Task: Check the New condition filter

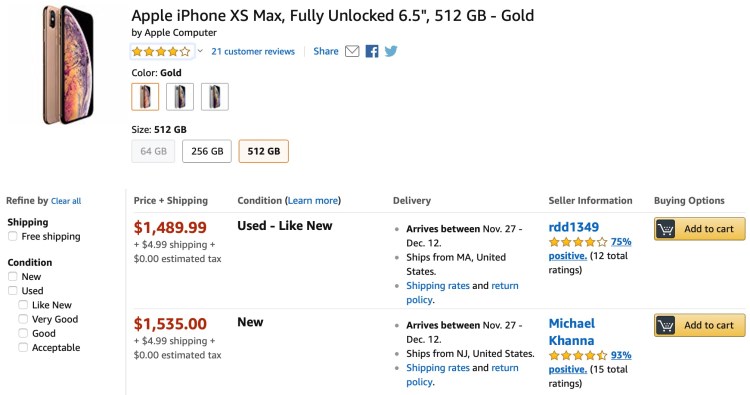Action: click(x=13, y=276)
